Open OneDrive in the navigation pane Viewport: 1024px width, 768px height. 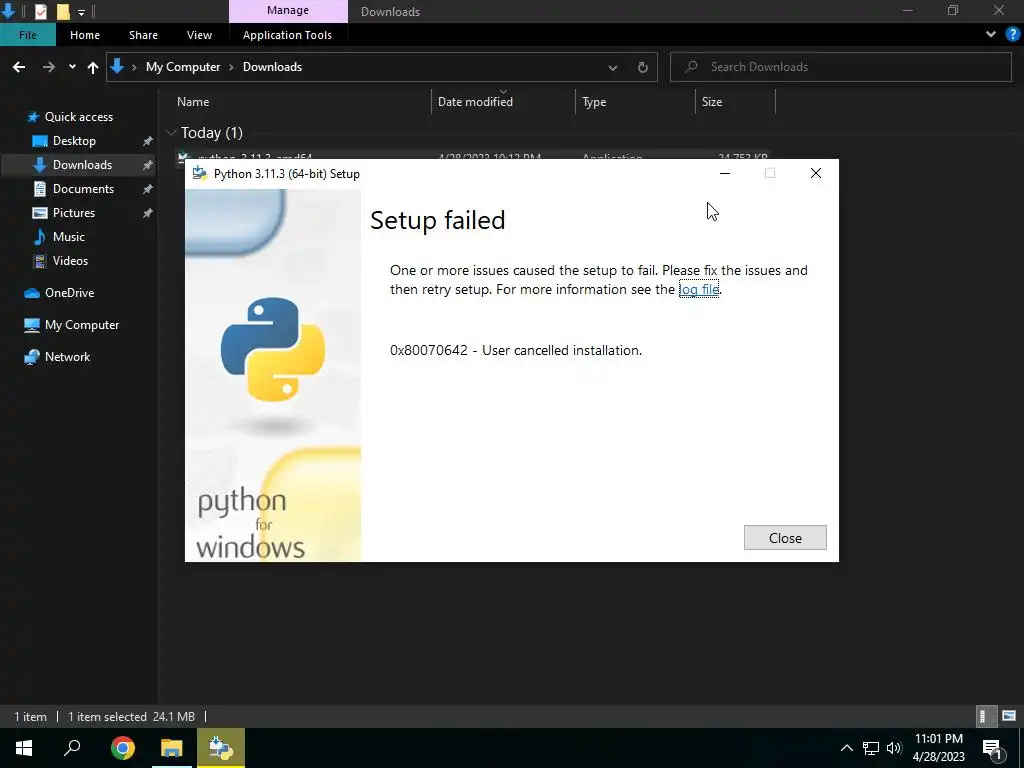click(69, 293)
